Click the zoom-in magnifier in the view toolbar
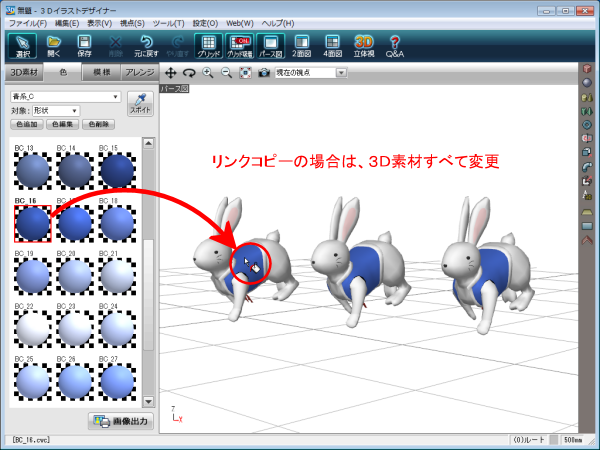The height and width of the screenshot is (450, 600). (208, 73)
